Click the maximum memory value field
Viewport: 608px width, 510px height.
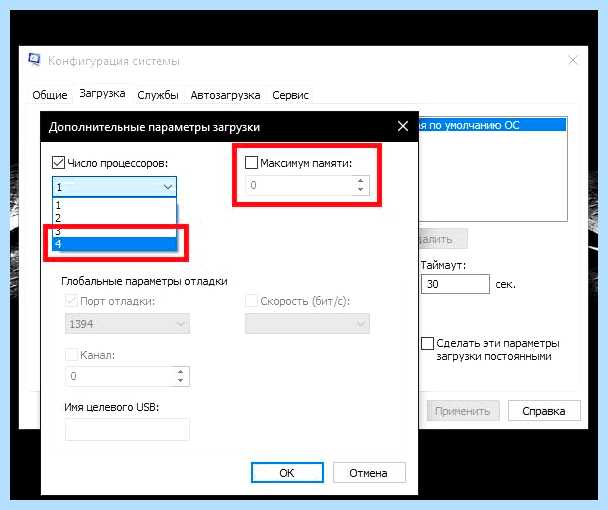point(299,185)
